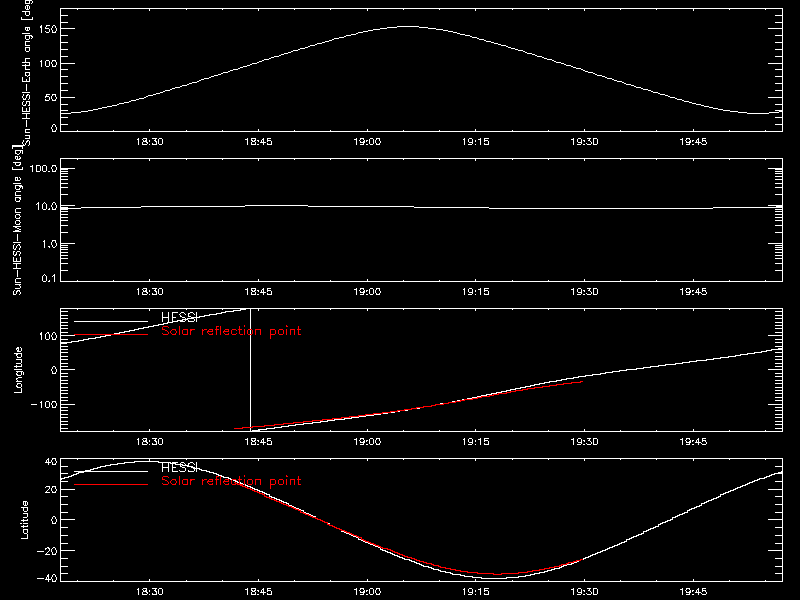
Task: Click the 10.0 tick on the Moon angle plot
Action: (x=47, y=207)
